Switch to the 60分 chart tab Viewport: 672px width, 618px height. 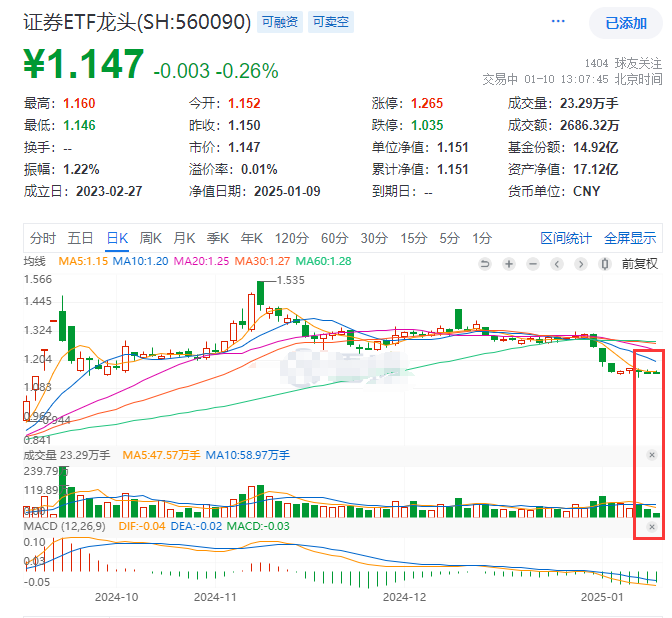click(x=334, y=238)
